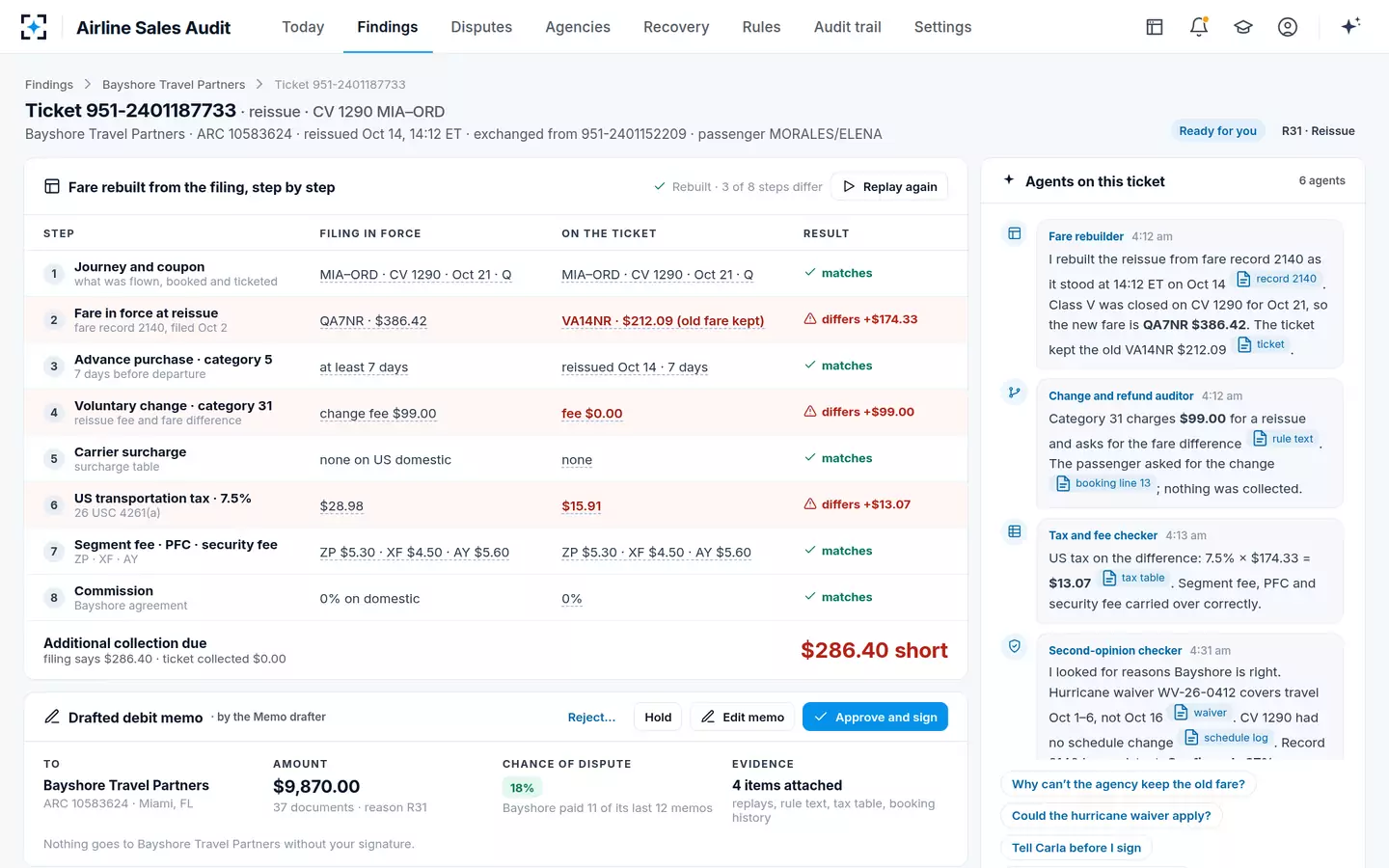Viewport: 1389px width, 868px height.
Task: Open the notifications bell
Action: [1199, 27]
